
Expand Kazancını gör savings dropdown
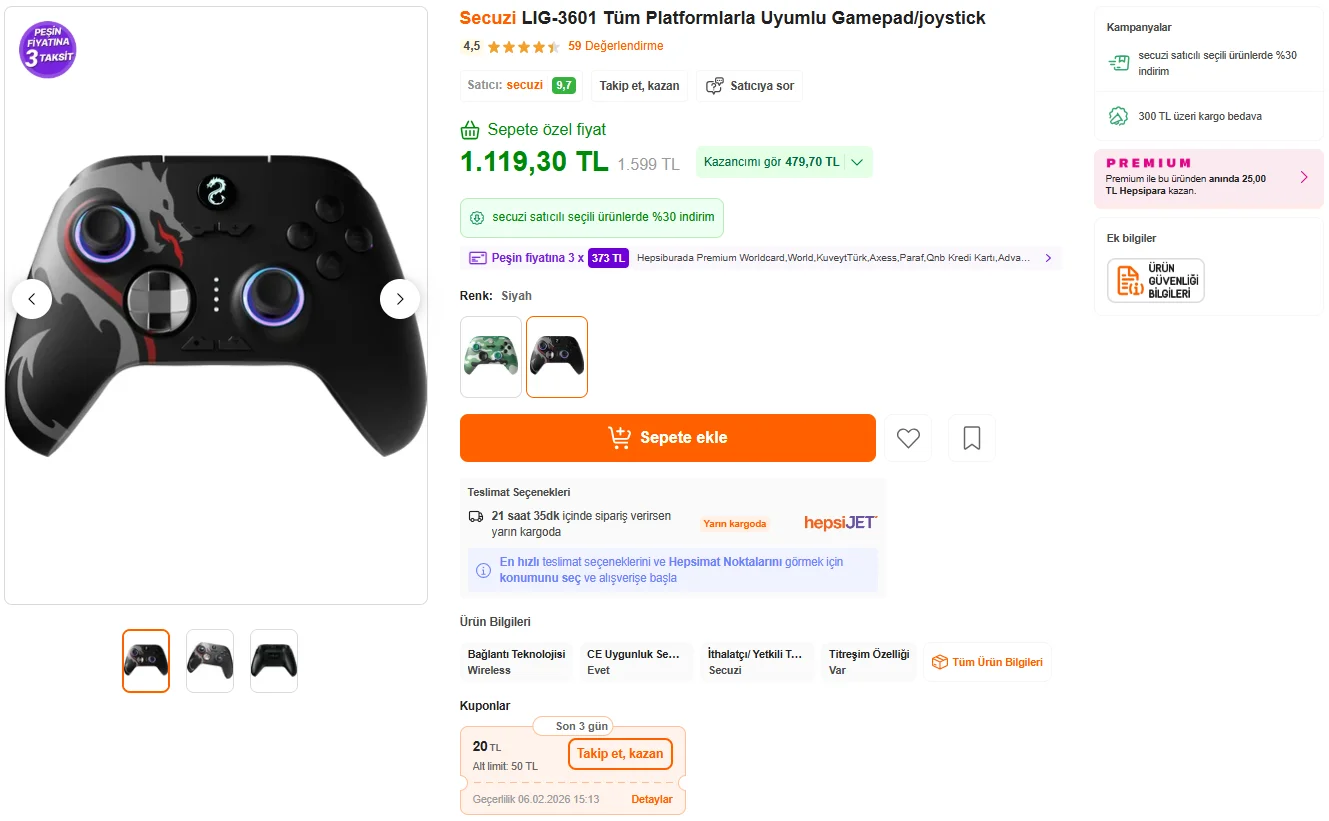click(x=857, y=162)
